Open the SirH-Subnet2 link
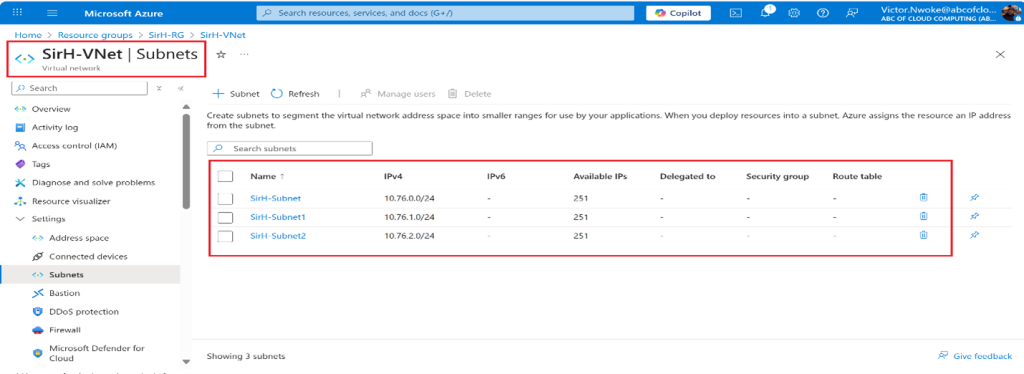This screenshot has height=374, width=1024. 278,236
